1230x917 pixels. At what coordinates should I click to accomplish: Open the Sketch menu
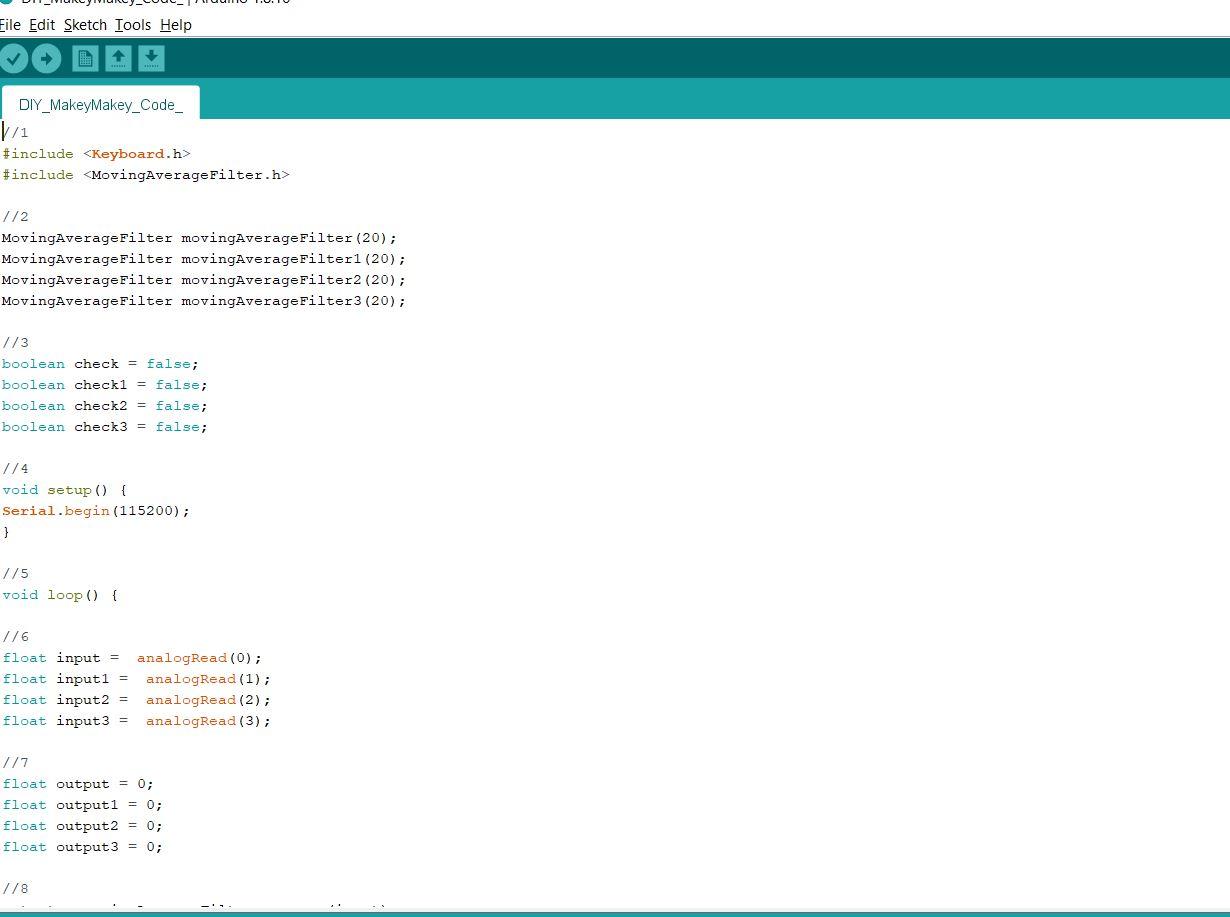coord(85,25)
